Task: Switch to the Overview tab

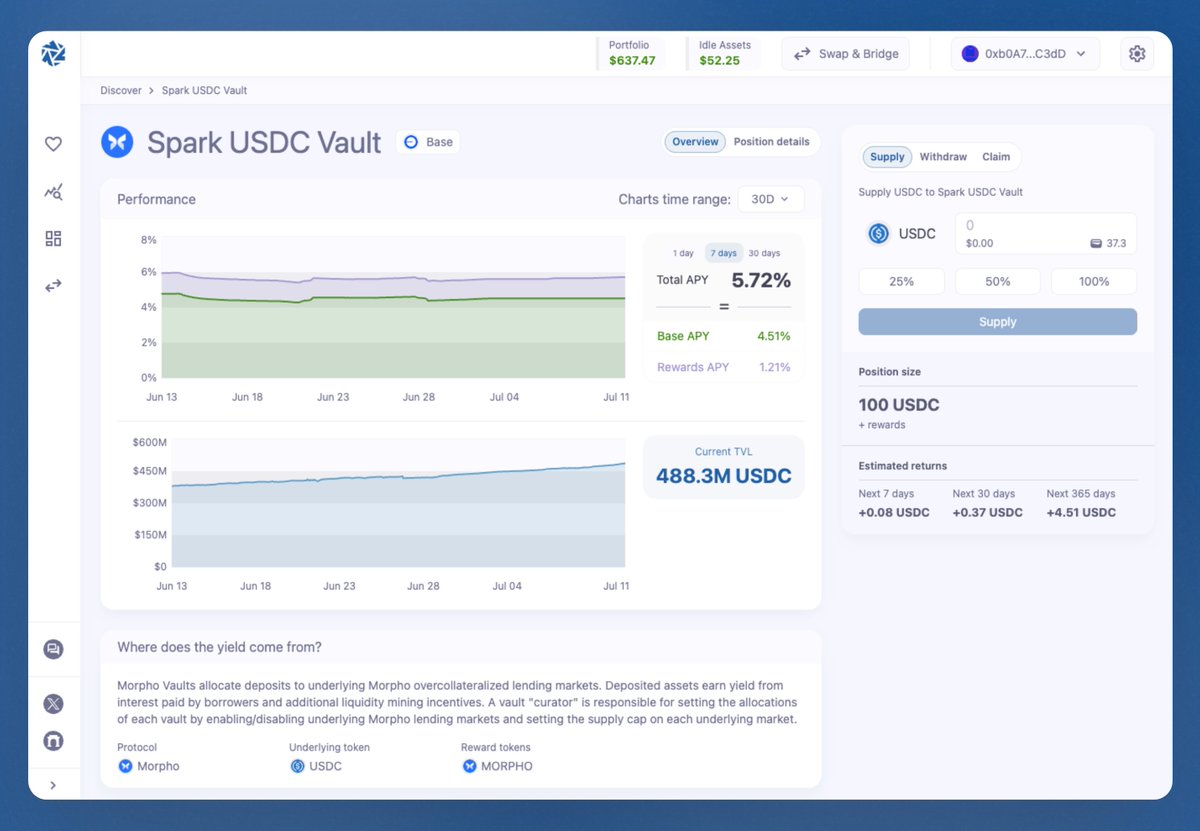Action: point(695,142)
